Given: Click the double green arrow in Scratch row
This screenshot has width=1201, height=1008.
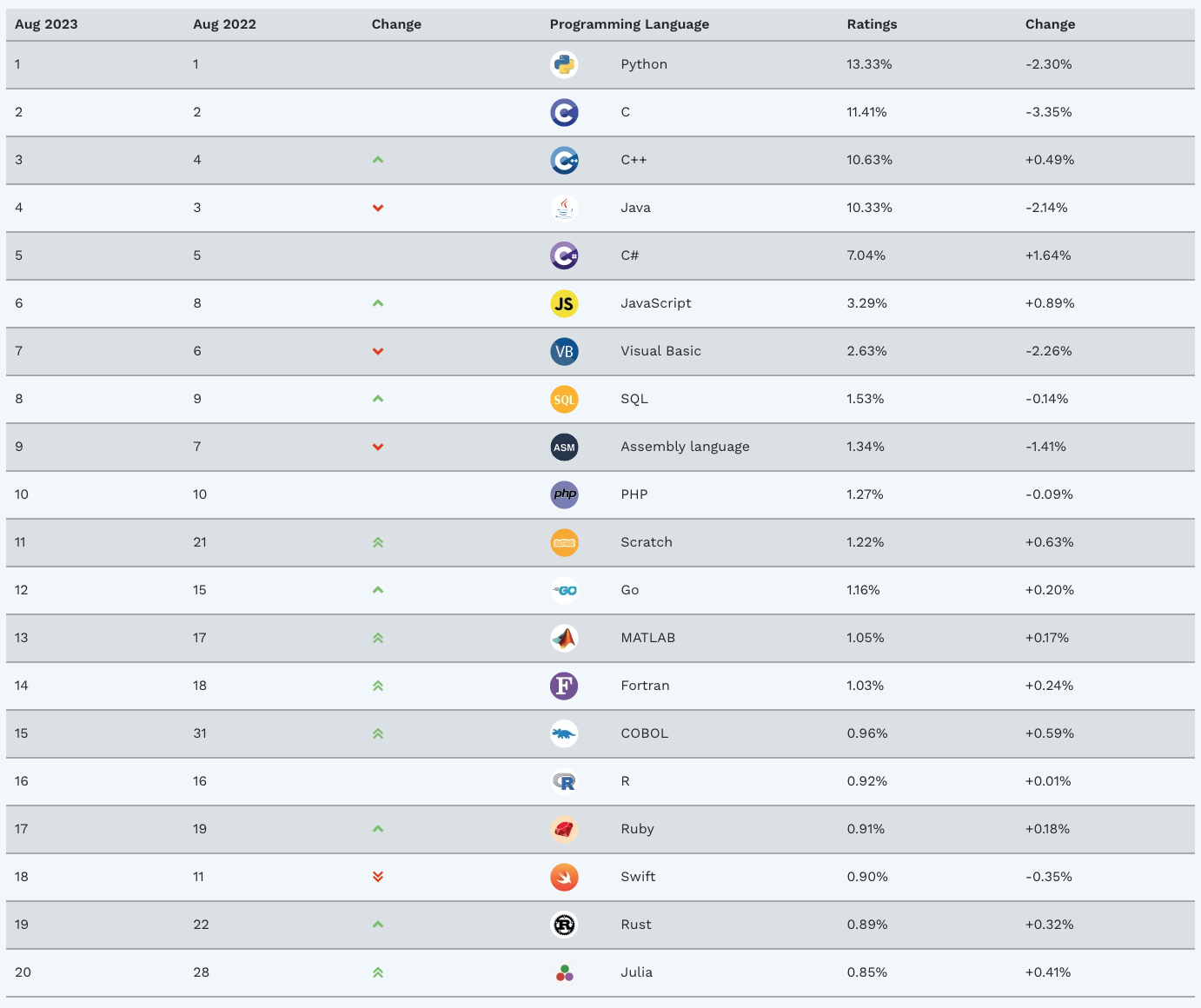Looking at the screenshot, I should (378, 542).
